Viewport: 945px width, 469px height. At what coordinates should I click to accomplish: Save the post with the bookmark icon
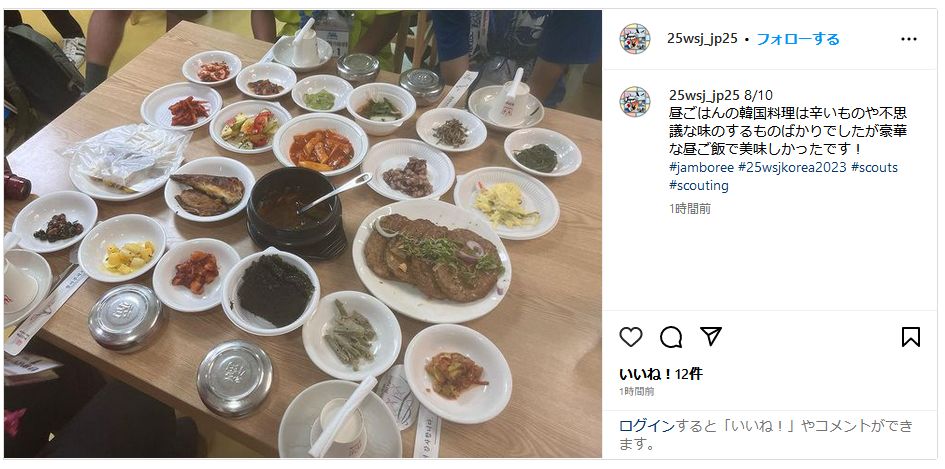[x=911, y=337]
